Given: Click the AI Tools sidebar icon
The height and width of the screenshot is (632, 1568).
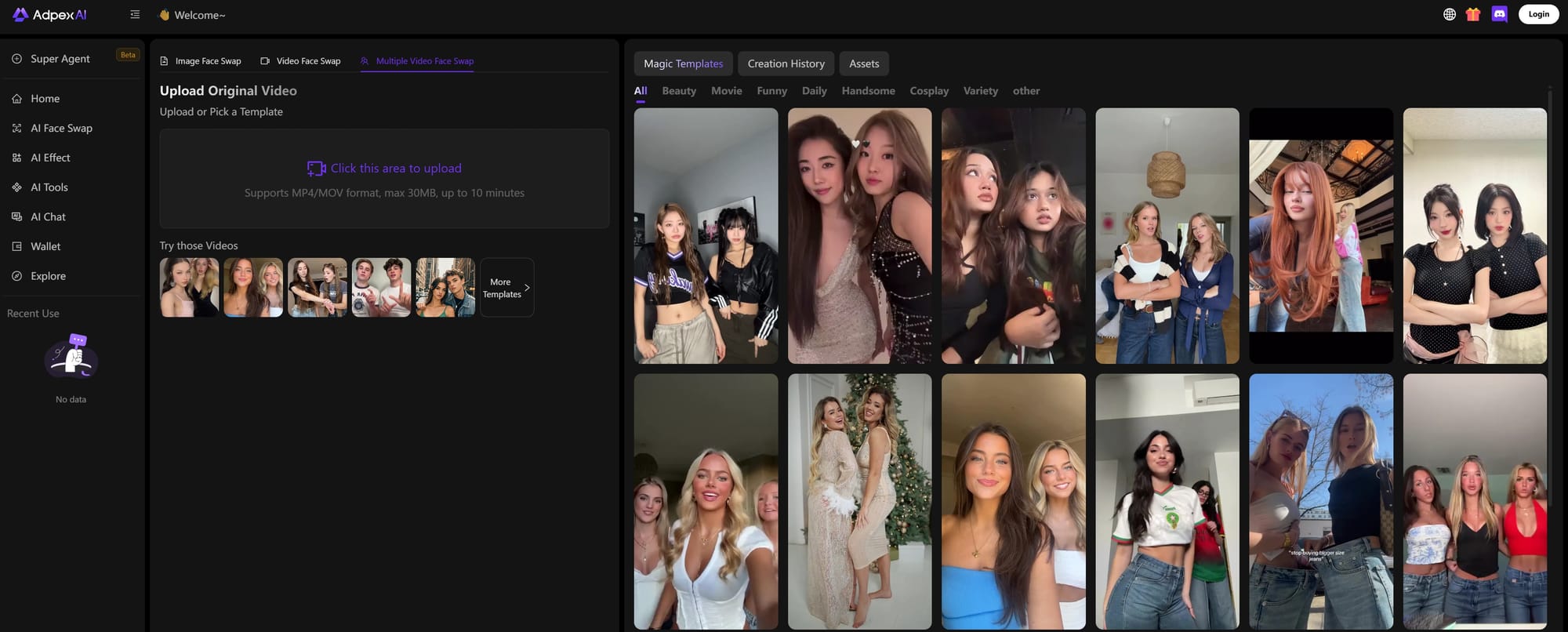Looking at the screenshot, I should (x=17, y=187).
